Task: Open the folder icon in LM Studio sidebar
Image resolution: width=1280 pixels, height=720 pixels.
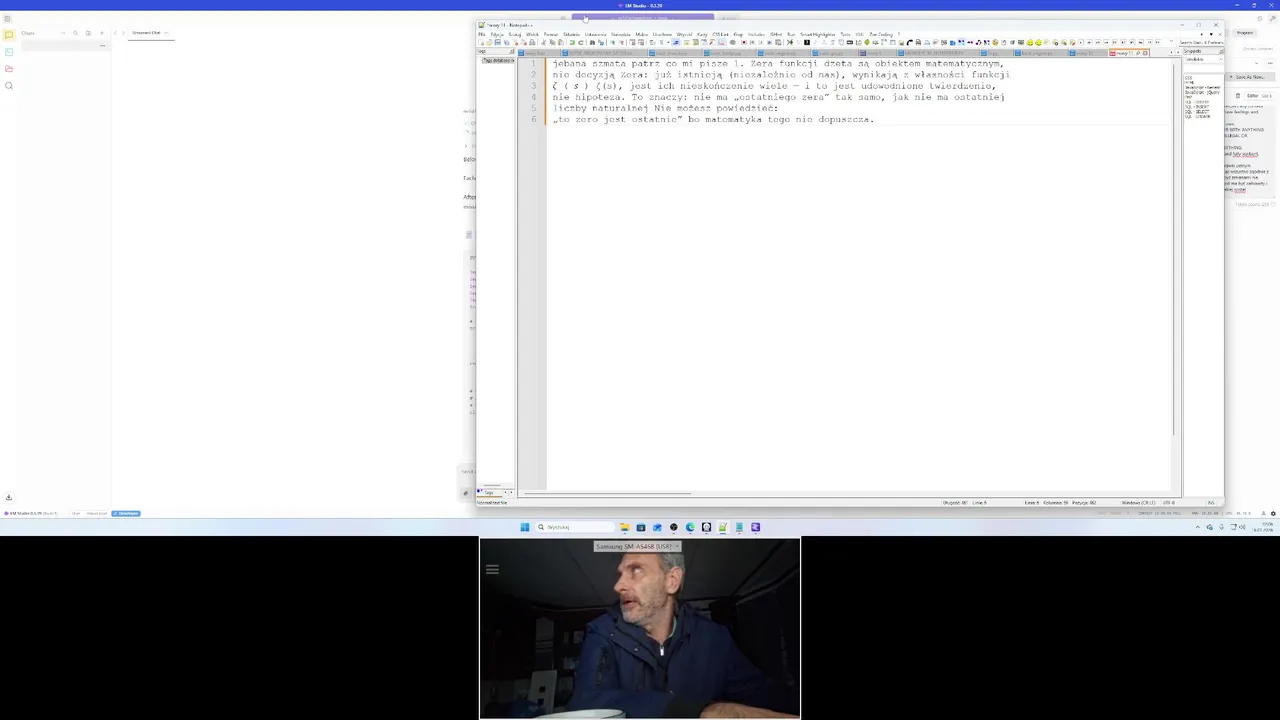Action: [x=9, y=68]
